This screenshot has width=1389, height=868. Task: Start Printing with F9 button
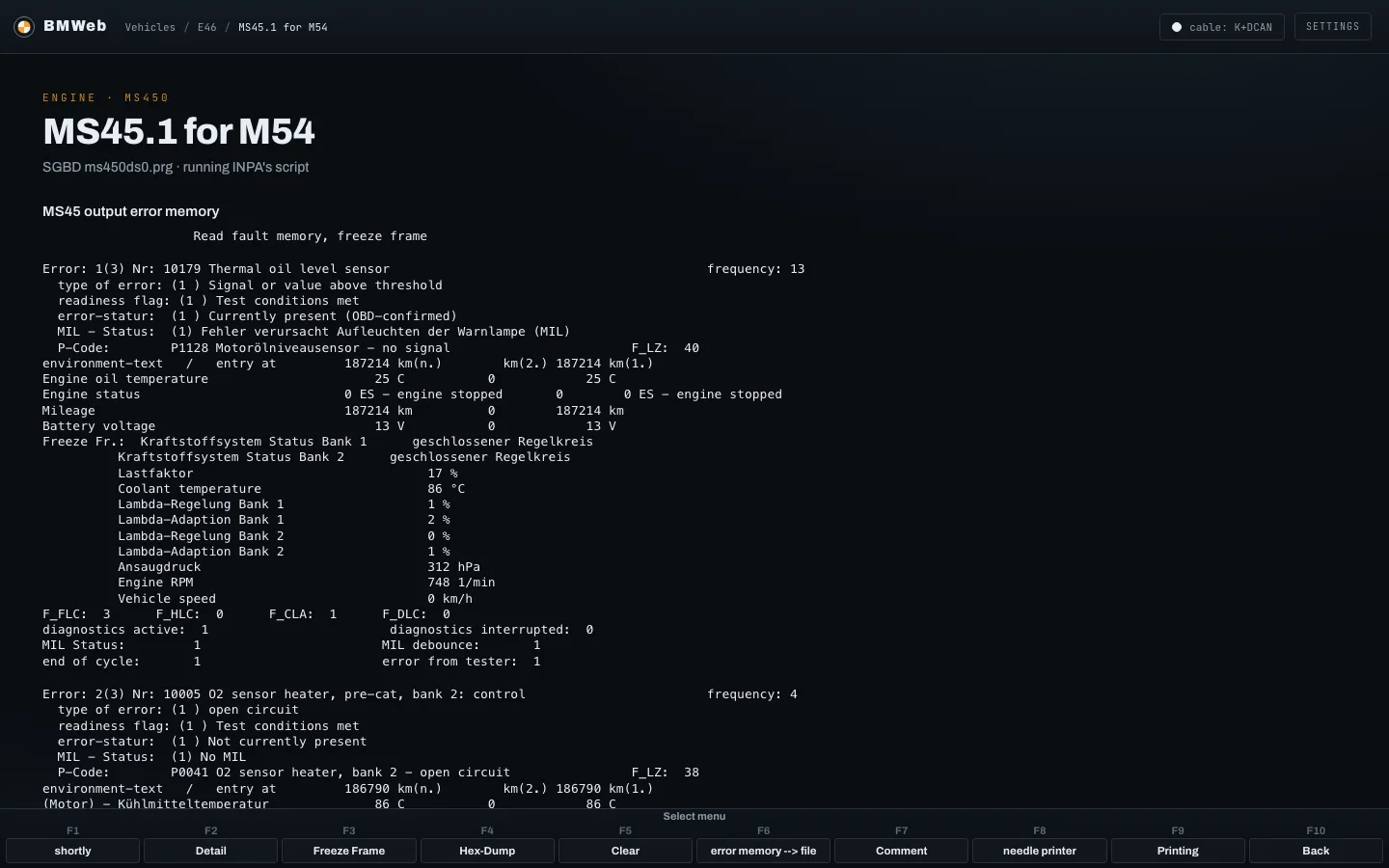(1178, 851)
